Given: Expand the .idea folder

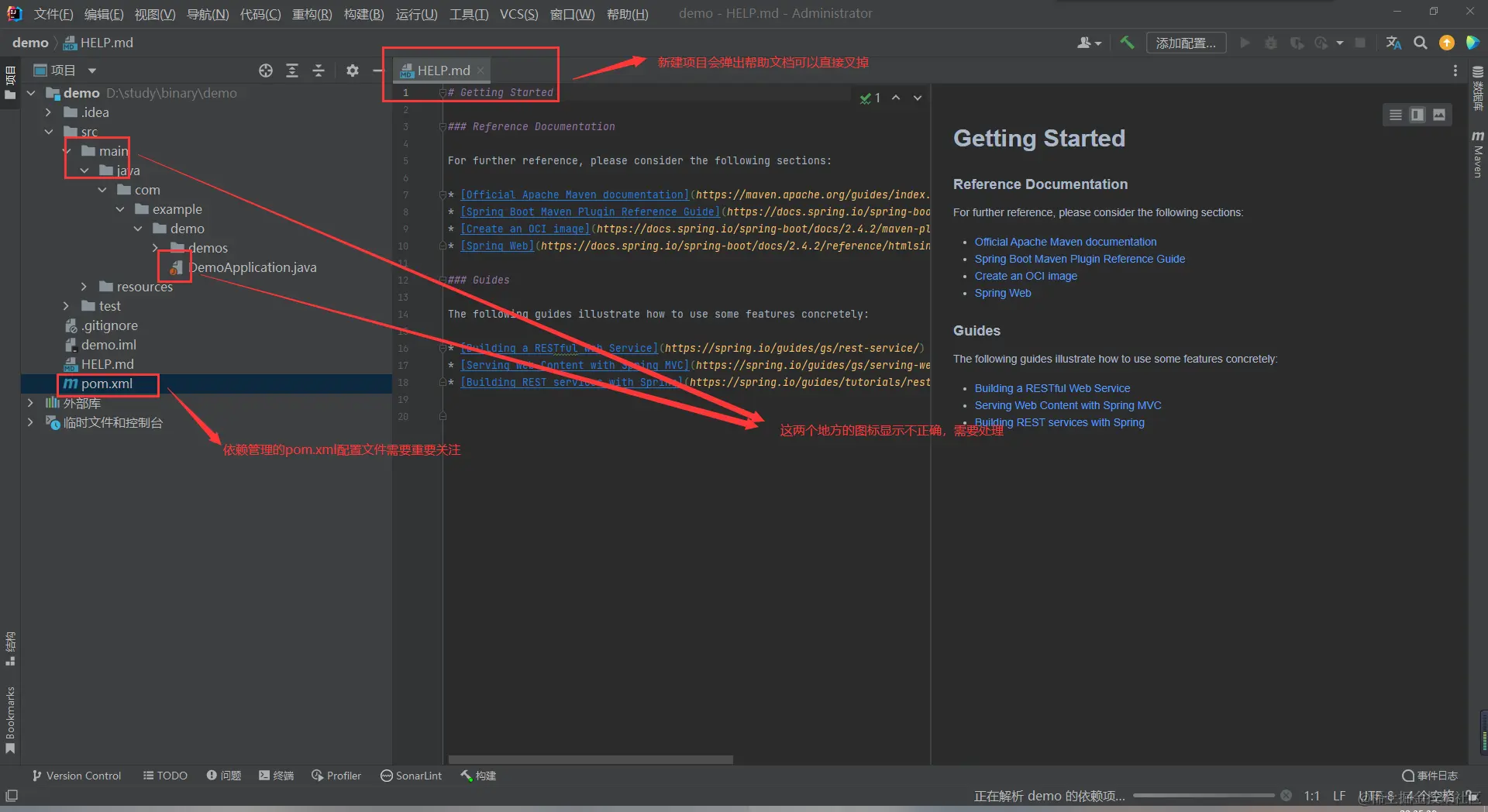Looking at the screenshot, I should (48, 112).
